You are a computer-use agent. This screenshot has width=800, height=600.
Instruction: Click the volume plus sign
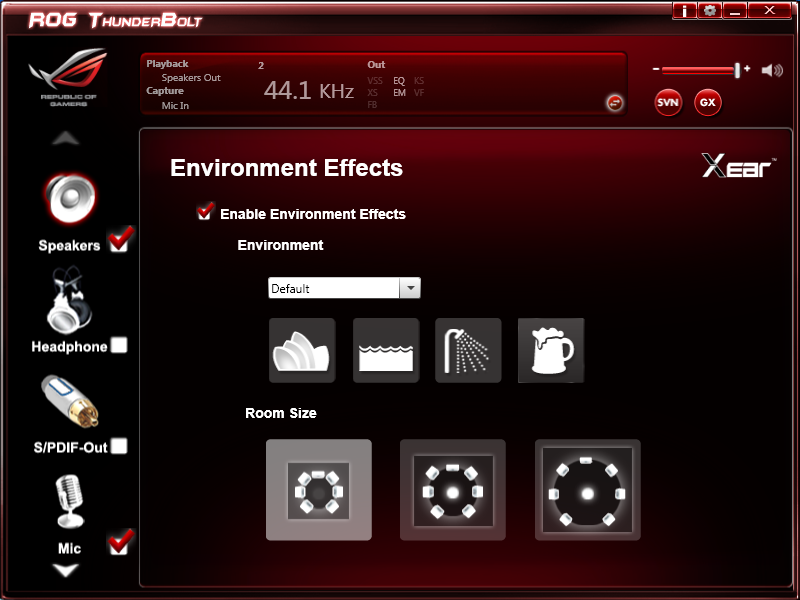coord(747,68)
